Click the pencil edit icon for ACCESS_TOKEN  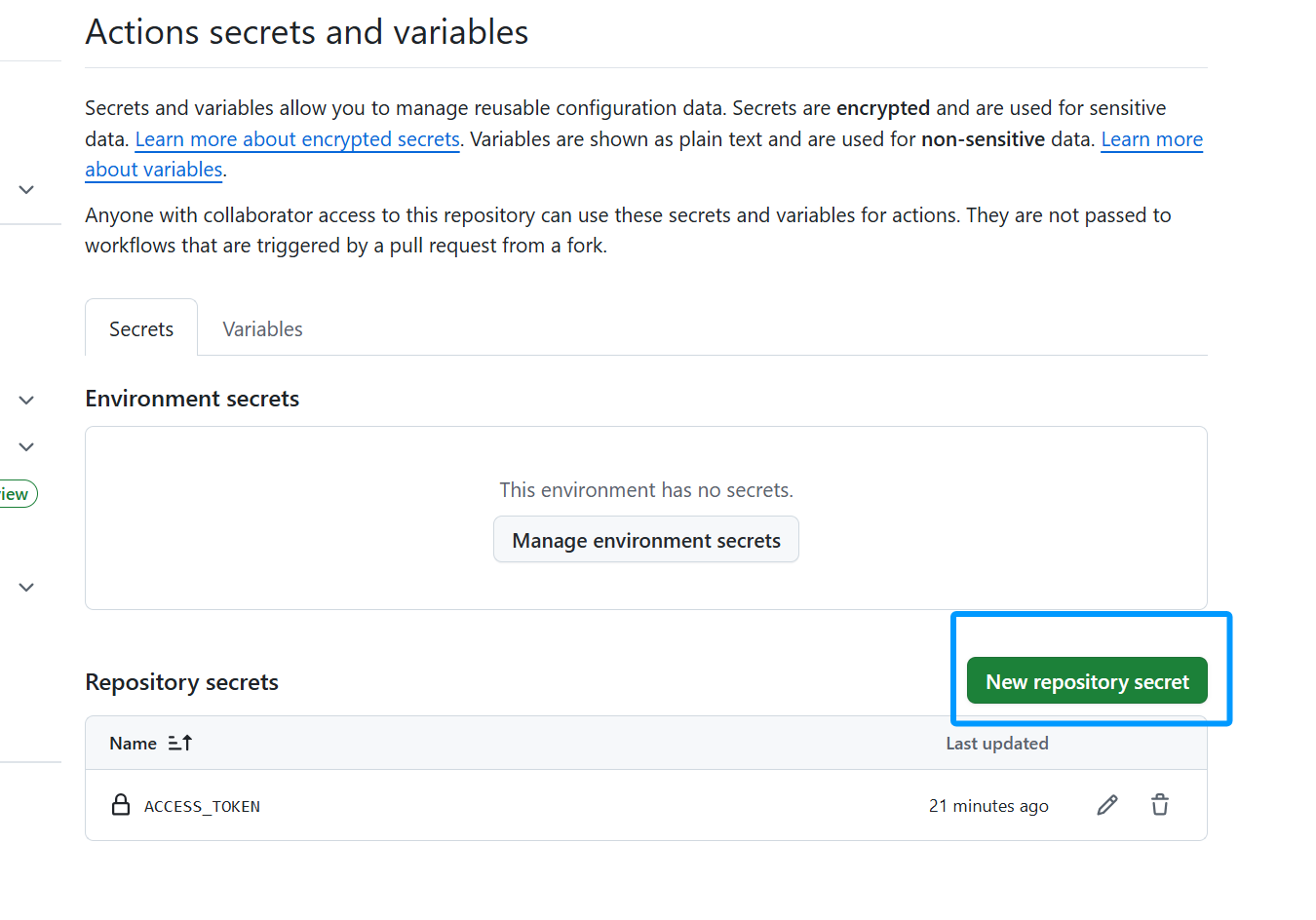coord(1106,805)
